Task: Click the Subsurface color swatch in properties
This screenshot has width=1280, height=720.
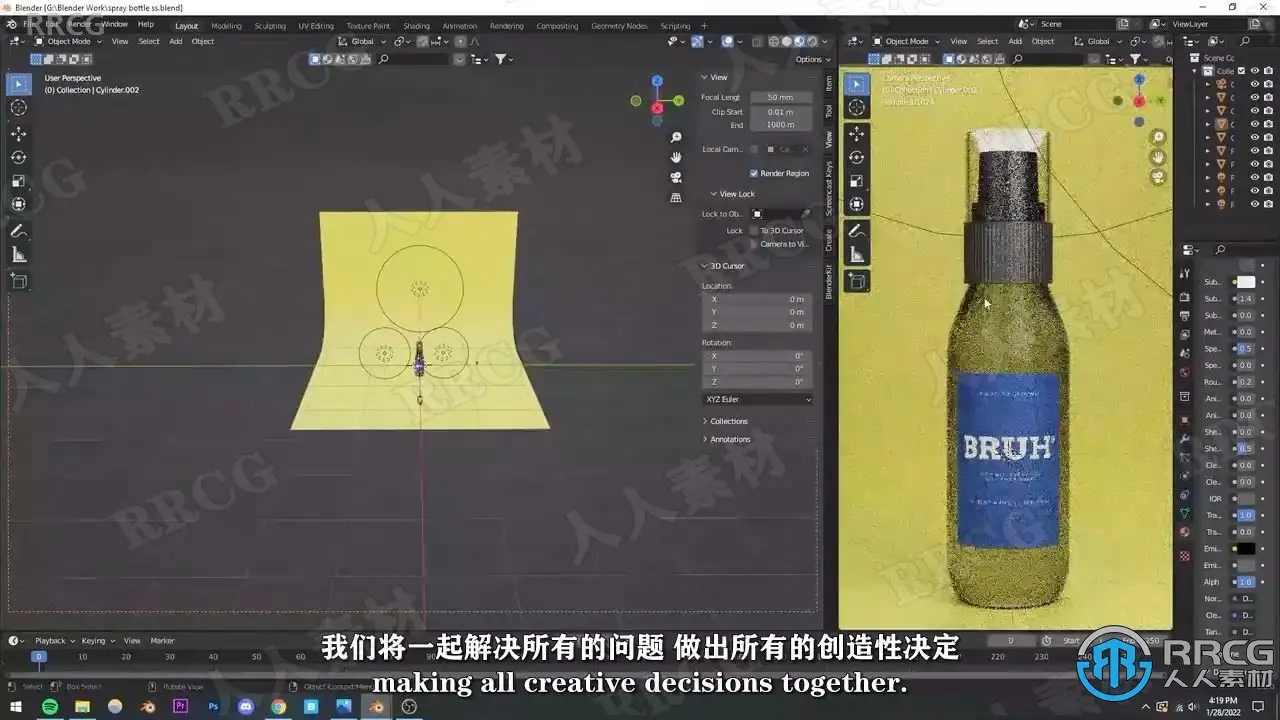Action: (x=1245, y=282)
